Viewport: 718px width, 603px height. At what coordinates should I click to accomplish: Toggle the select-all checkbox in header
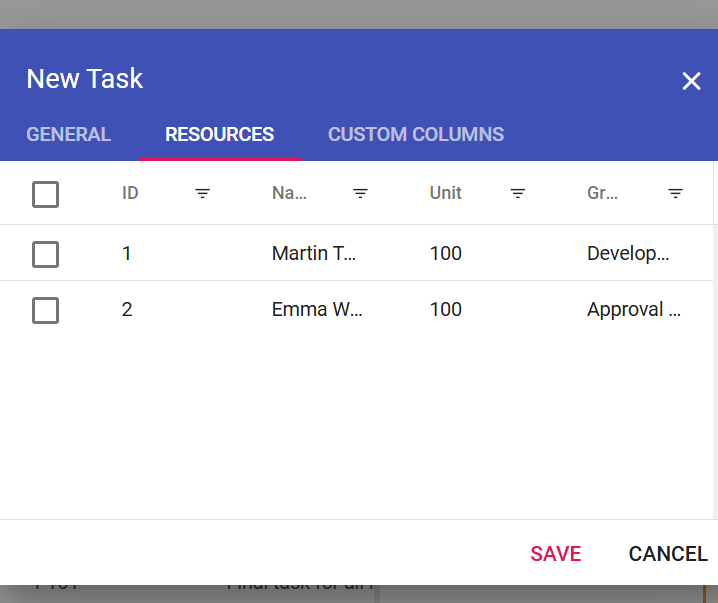[x=45, y=194]
